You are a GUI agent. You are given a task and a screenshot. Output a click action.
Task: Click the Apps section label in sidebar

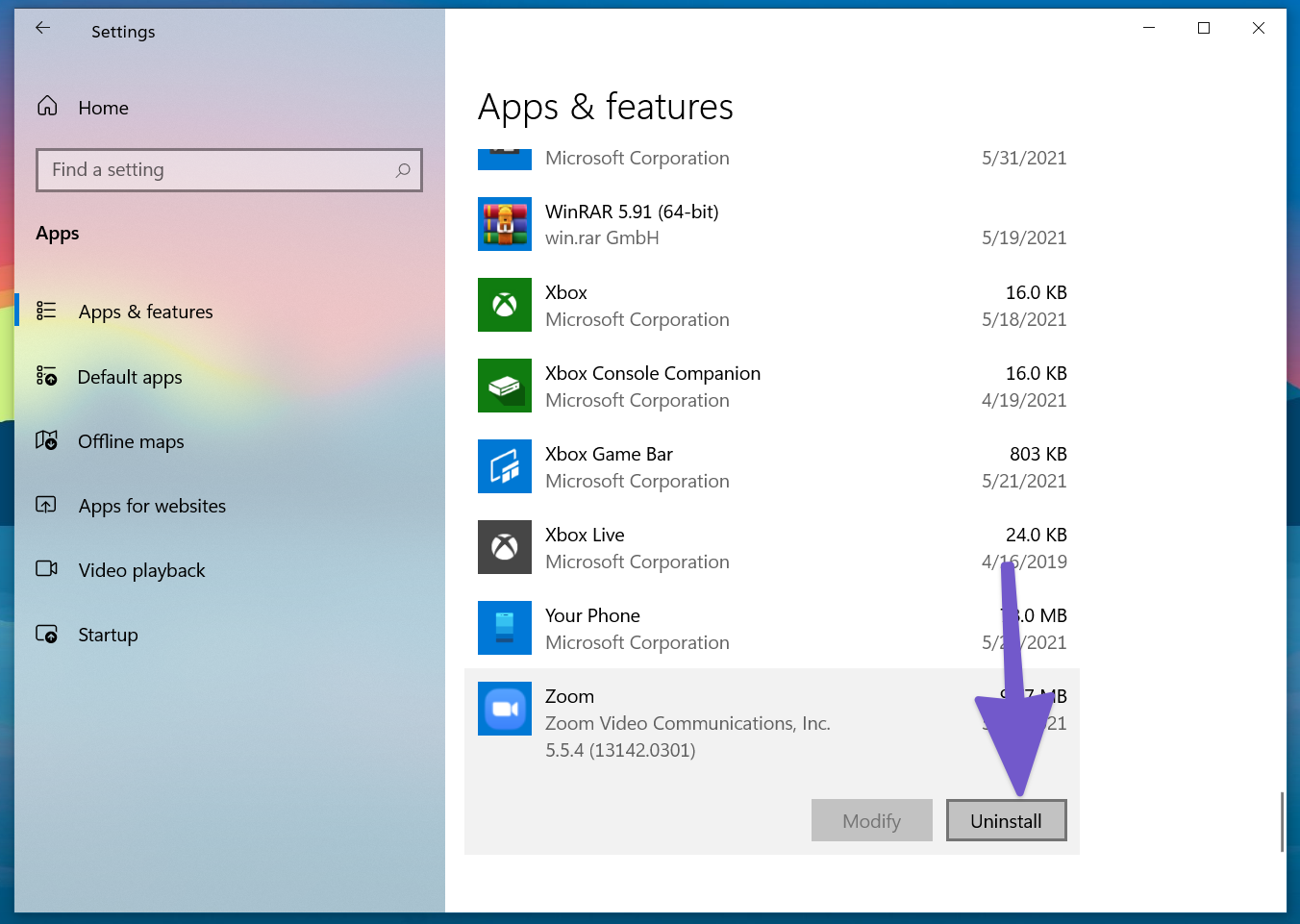[x=58, y=234]
